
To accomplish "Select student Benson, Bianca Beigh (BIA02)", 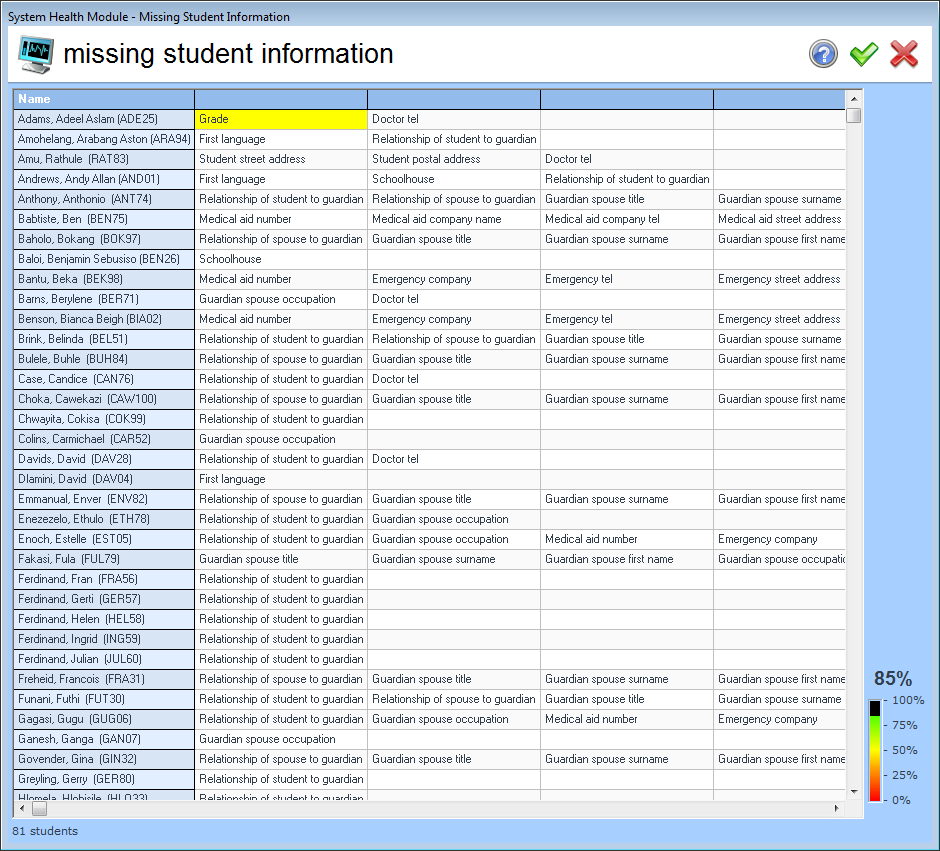I will [104, 319].
